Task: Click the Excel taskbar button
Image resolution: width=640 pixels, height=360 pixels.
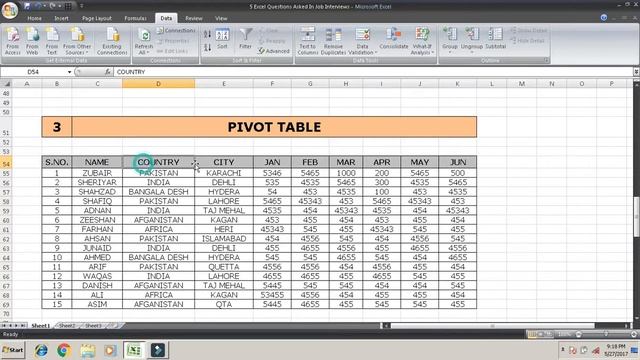Action: point(134,350)
